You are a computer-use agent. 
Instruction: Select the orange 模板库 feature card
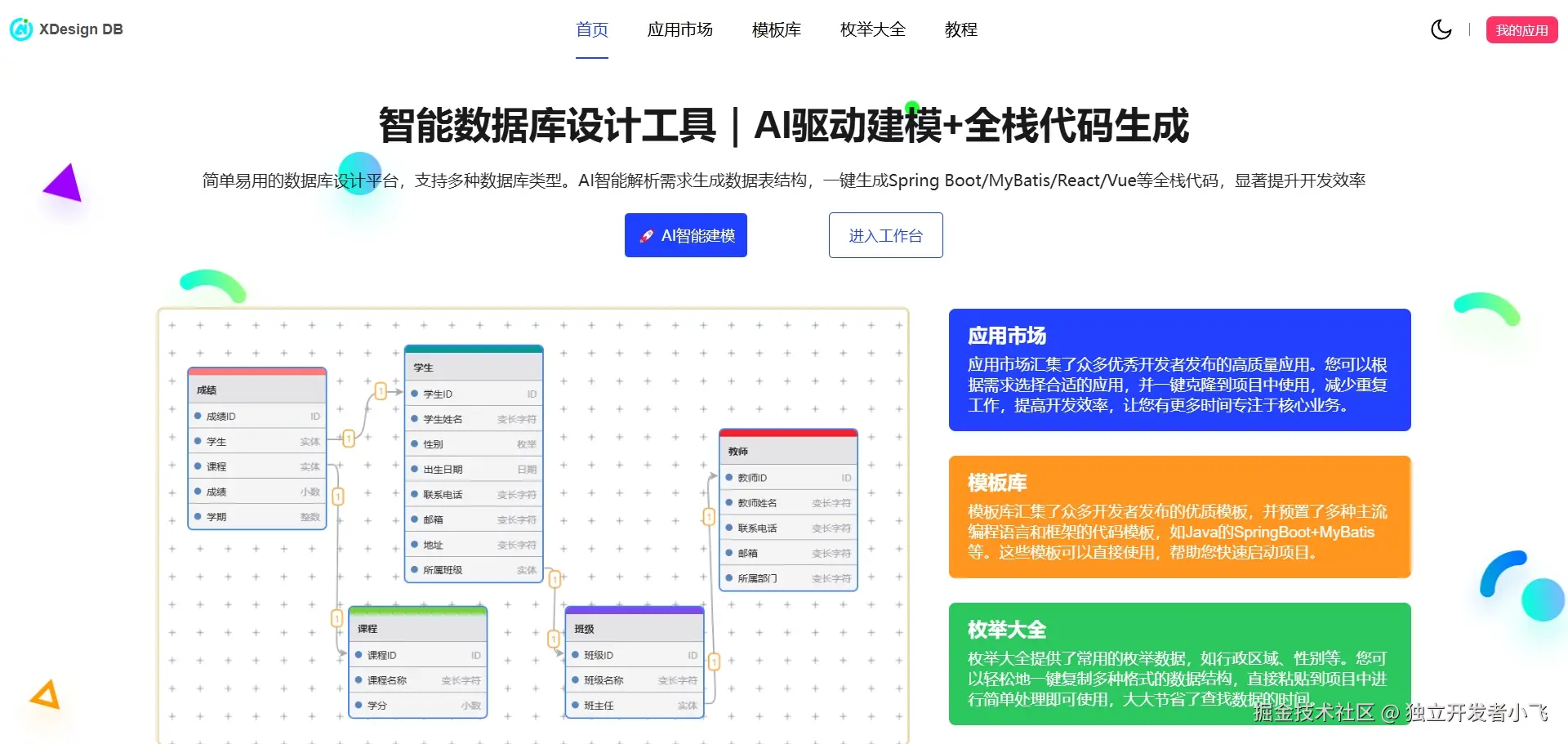(x=1178, y=517)
